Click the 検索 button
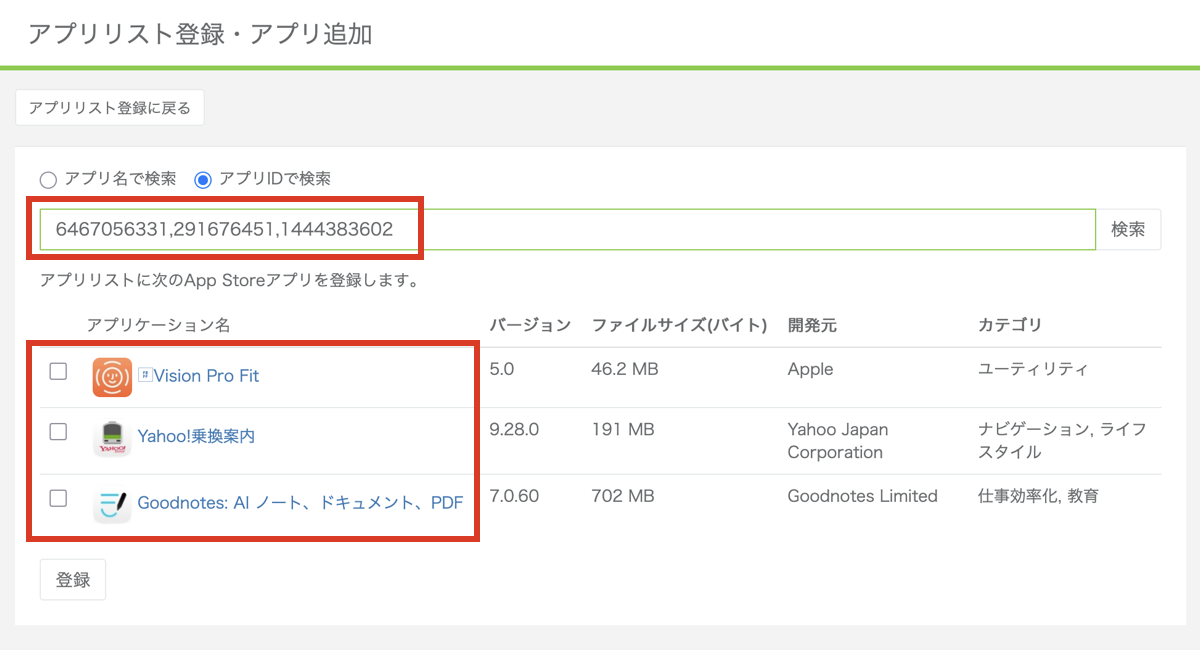Image resolution: width=1200 pixels, height=650 pixels. [x=1129, y=229]
